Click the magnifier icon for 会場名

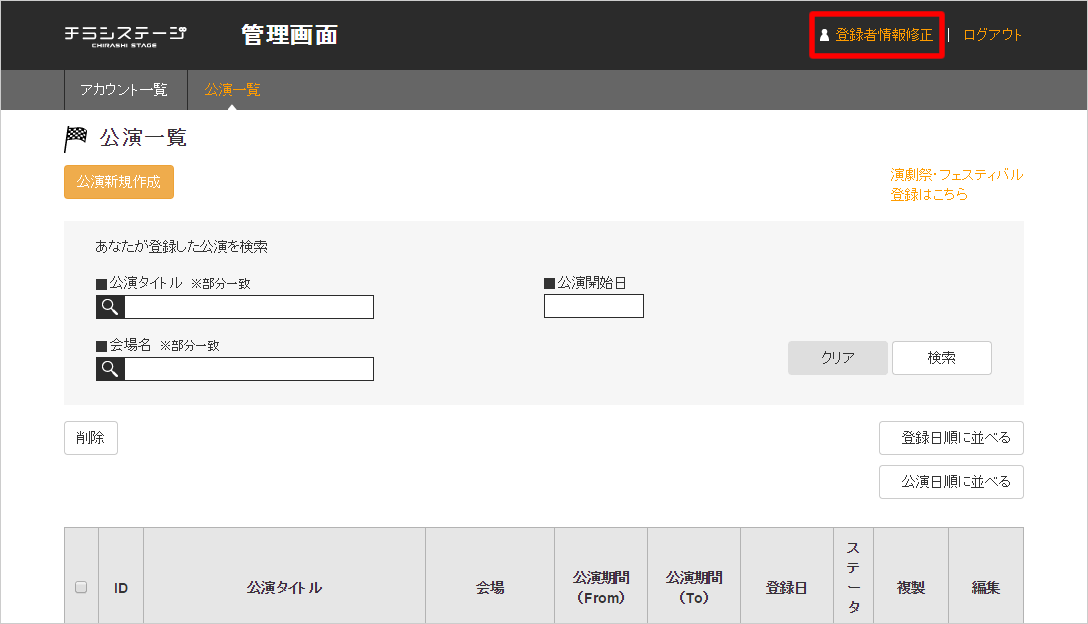110,369
